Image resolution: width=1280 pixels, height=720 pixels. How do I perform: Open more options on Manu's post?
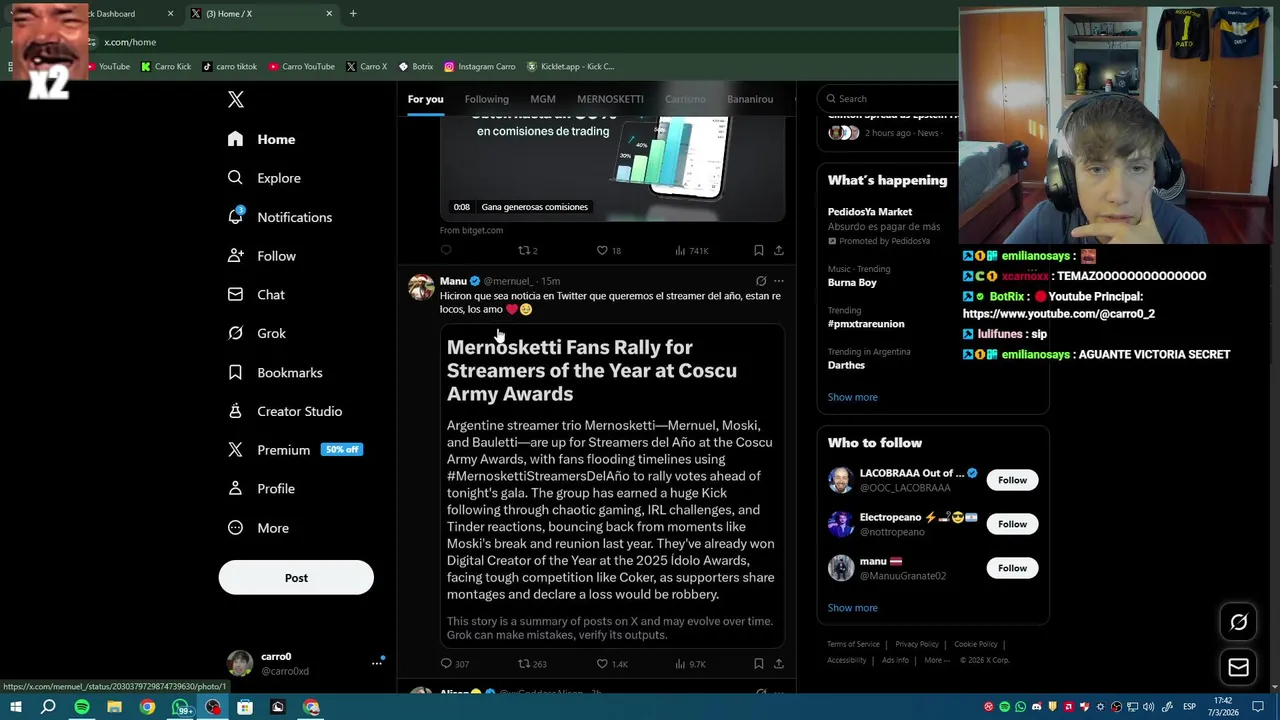(x=779, y=281)
